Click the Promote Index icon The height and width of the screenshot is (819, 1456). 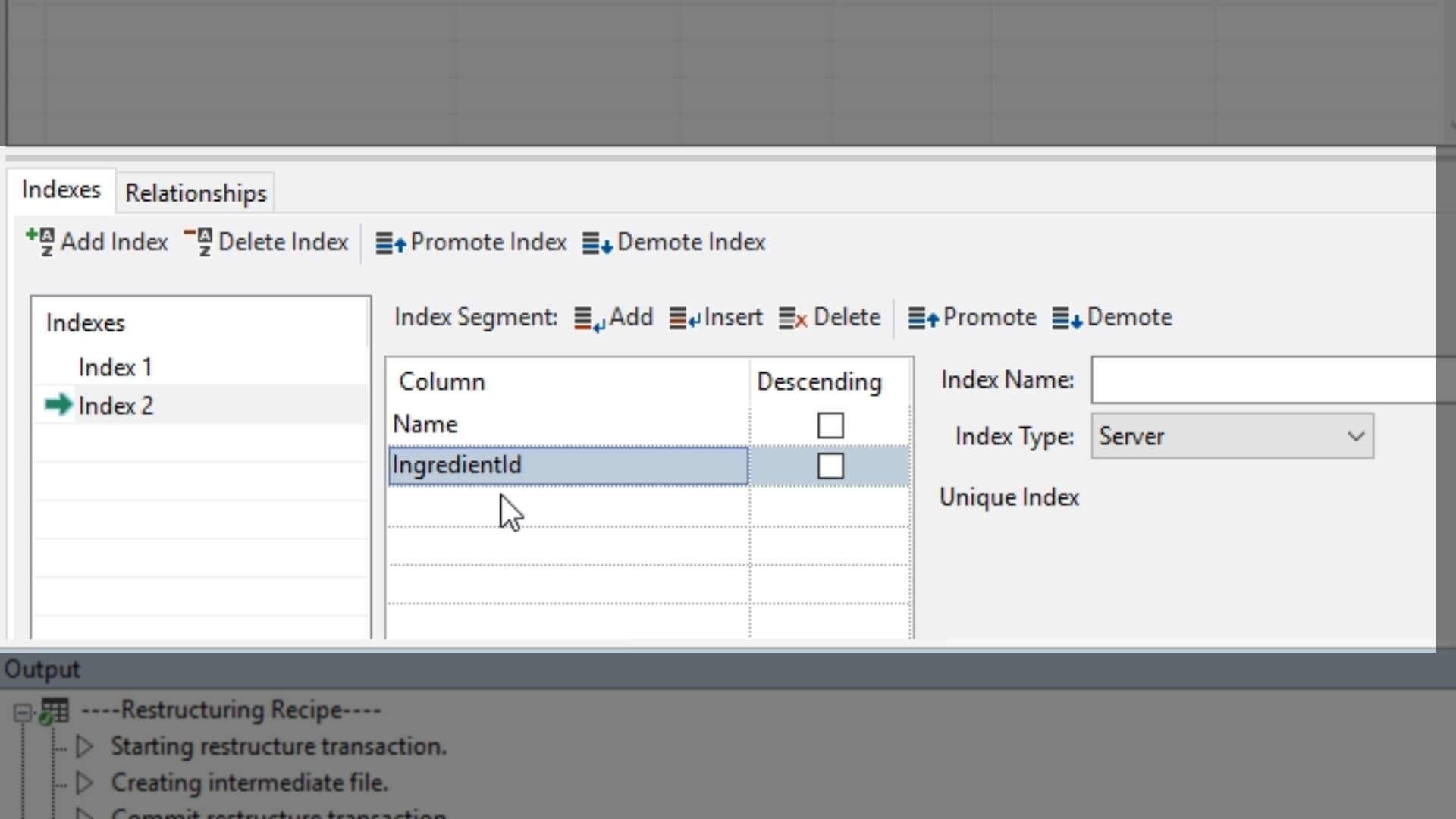click(391, 243)
